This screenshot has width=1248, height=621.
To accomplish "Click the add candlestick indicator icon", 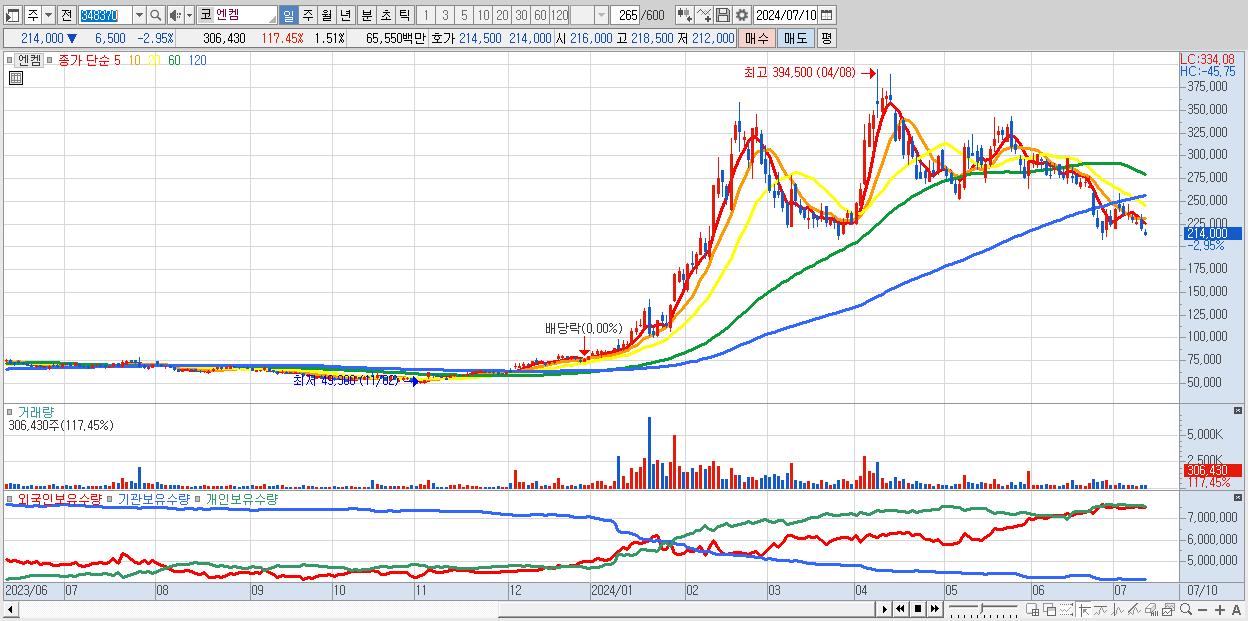I will tap(684, 15).
